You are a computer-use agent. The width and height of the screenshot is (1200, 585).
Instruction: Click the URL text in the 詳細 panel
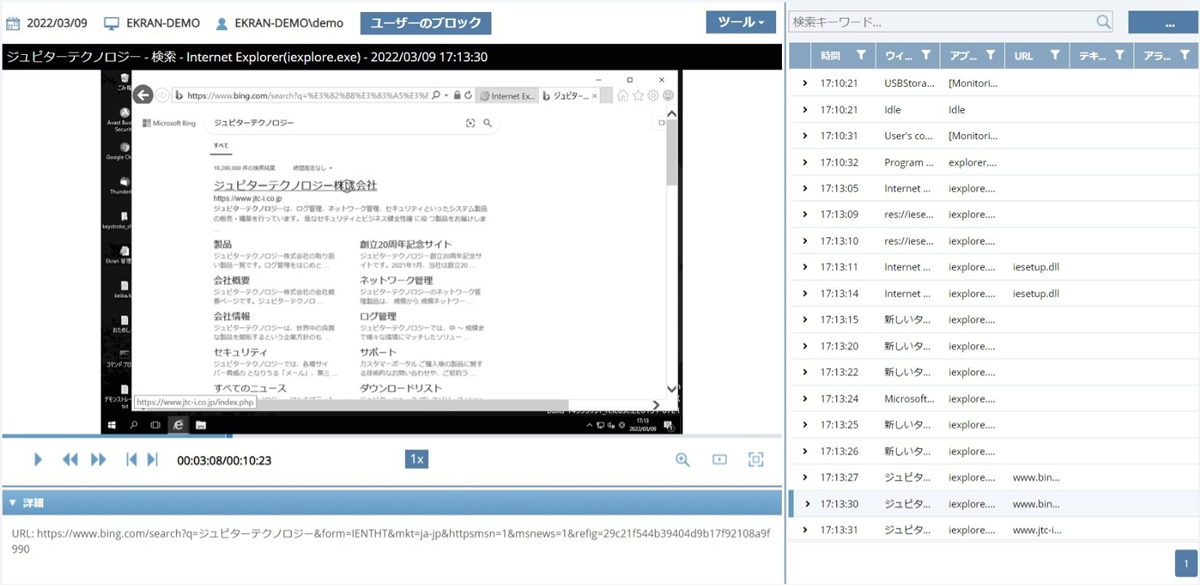point(391,541)
